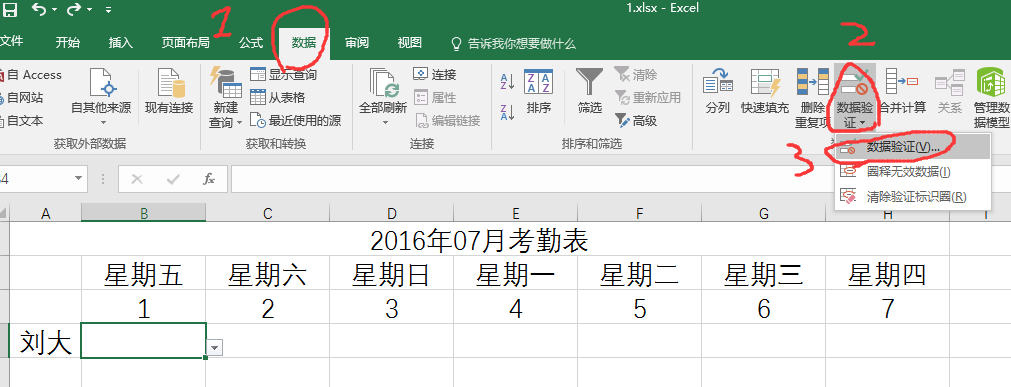Click 清除 filter button
This screenshot has width=1011, height=387.
pyautogui.click(x=636, y=75)
